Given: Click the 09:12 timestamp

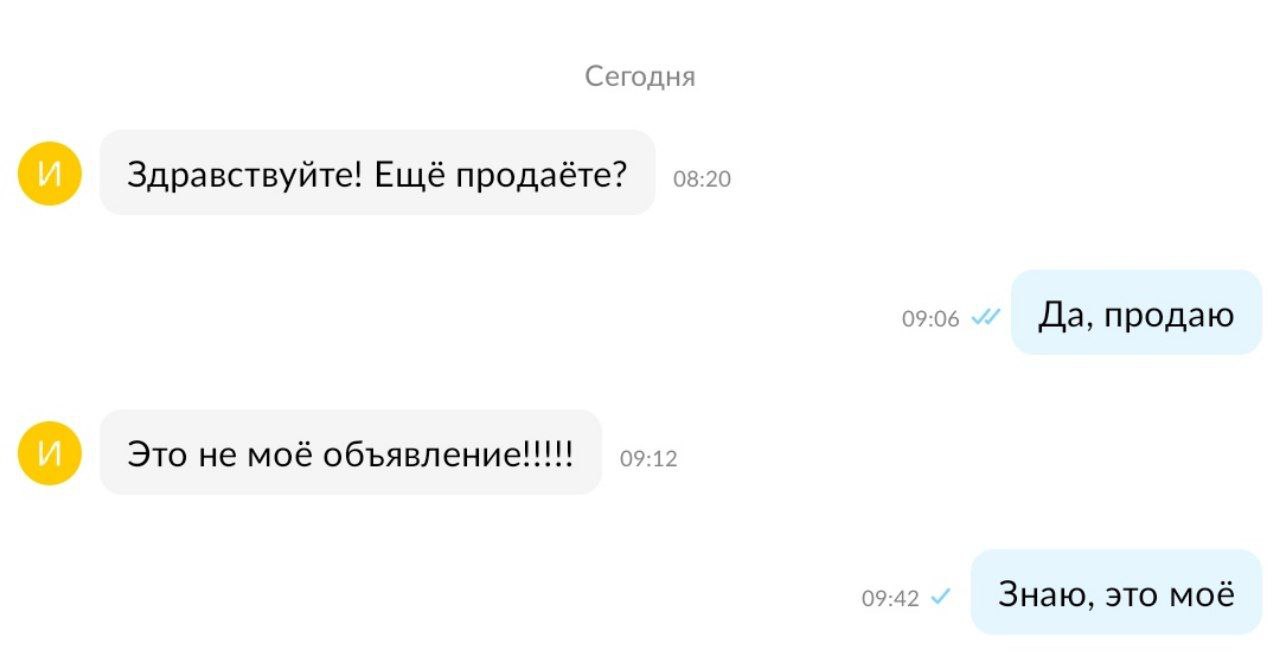Looking at the screenshot, I should (649, 459).
